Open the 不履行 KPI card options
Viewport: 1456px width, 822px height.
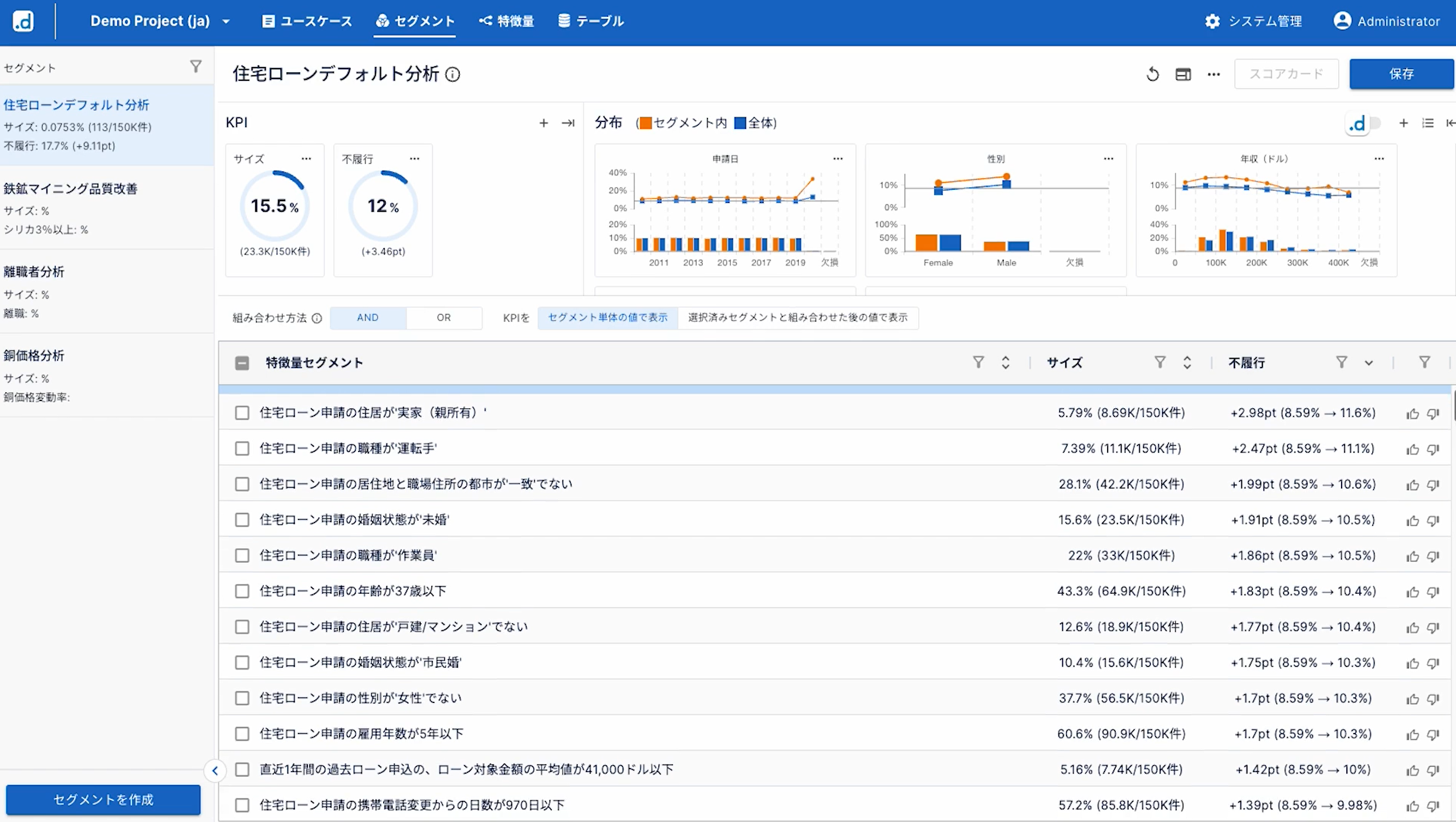(x=415, y=159)
